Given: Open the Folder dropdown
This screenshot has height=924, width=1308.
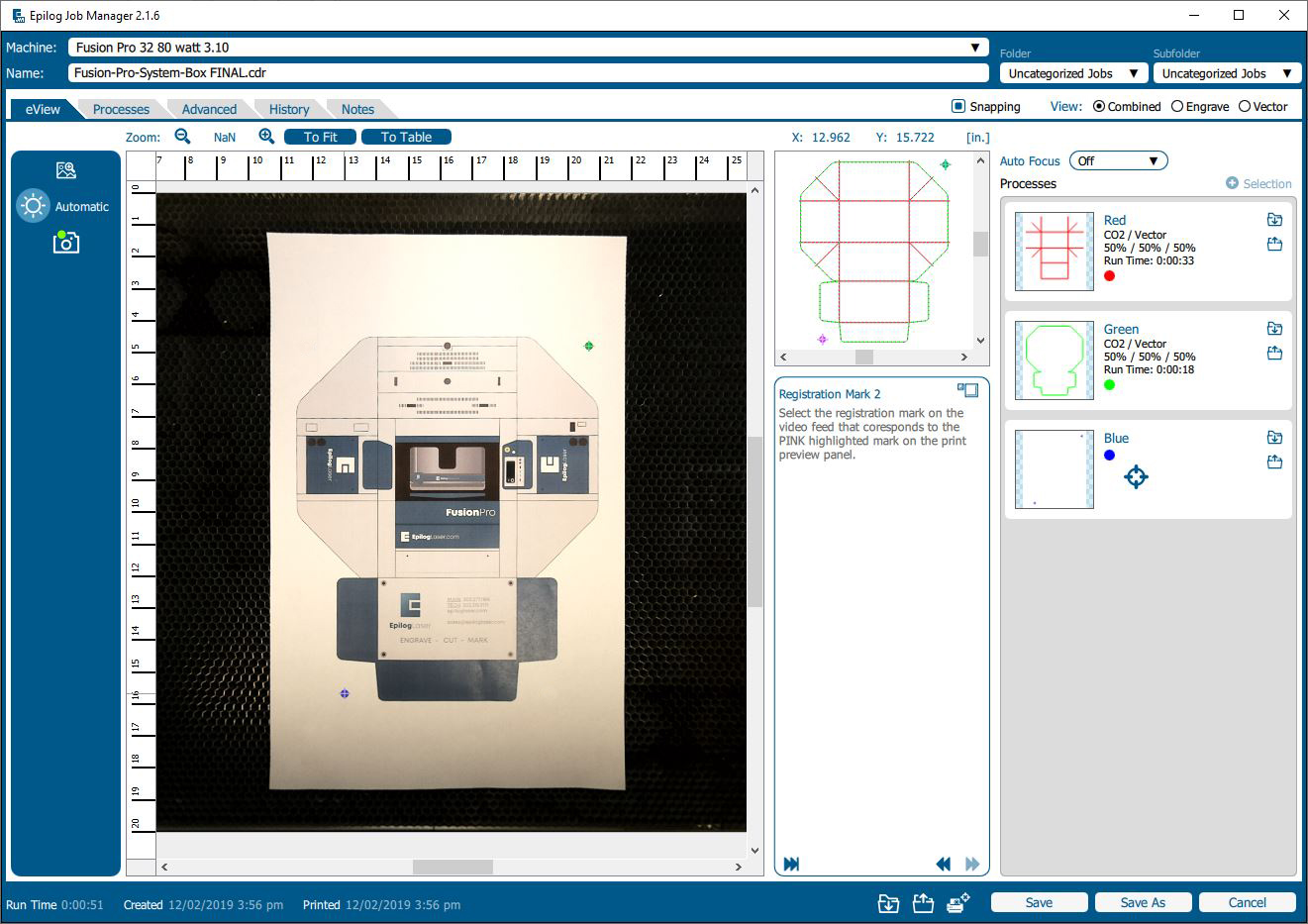Looking at the screenshot, I should (1073, 73).
